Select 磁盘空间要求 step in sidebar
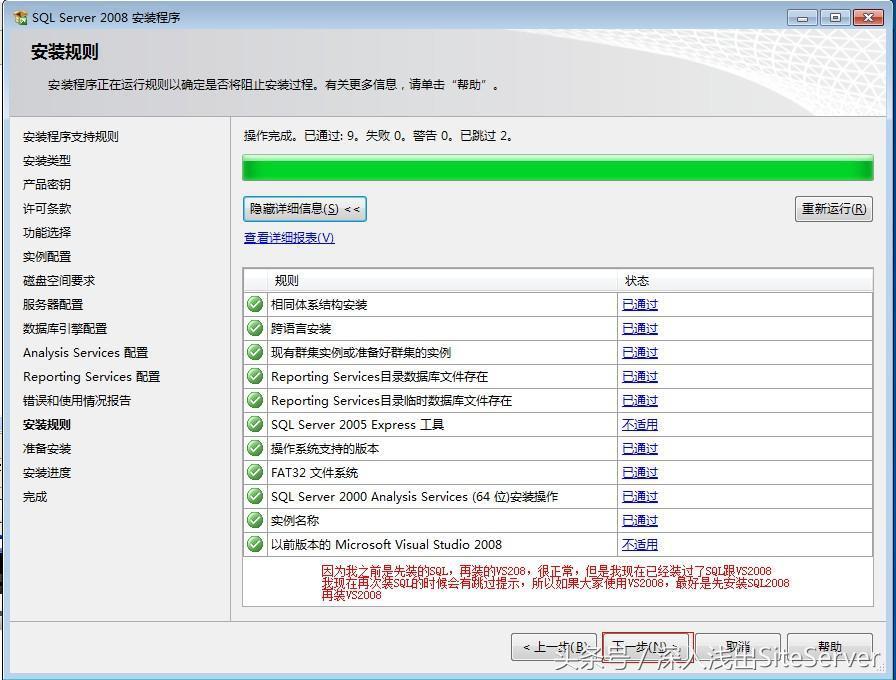 point(59,281)
